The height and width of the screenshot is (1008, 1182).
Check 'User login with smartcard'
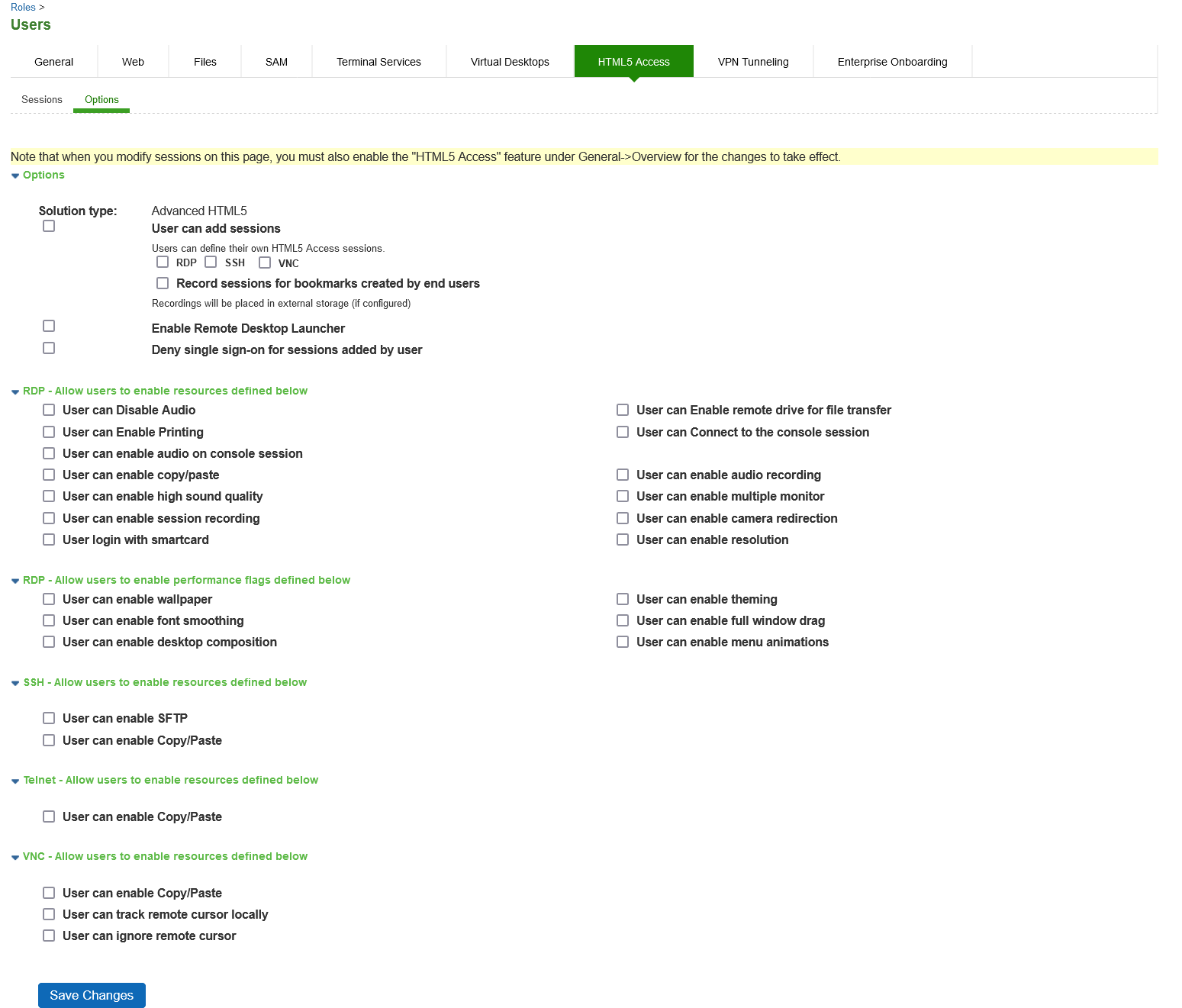click(49, 539)
